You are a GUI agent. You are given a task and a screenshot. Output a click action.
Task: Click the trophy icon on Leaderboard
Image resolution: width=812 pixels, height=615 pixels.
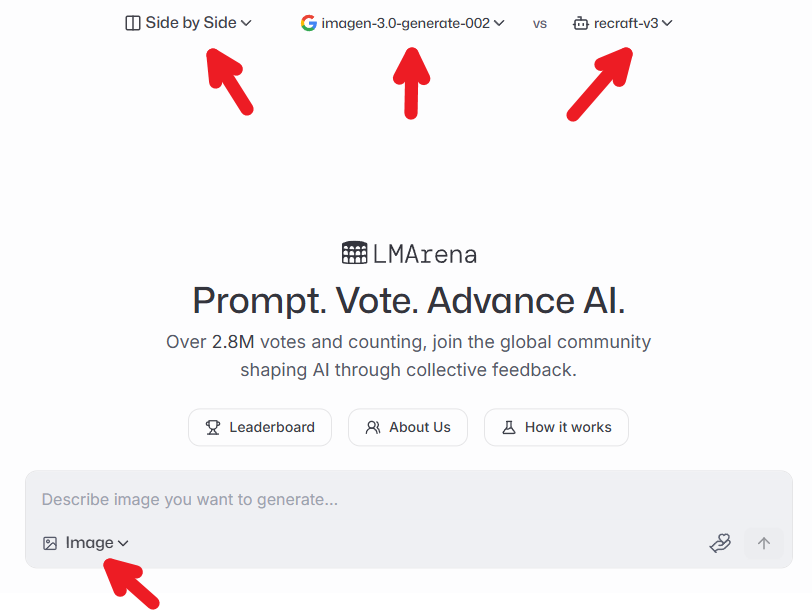213,427
